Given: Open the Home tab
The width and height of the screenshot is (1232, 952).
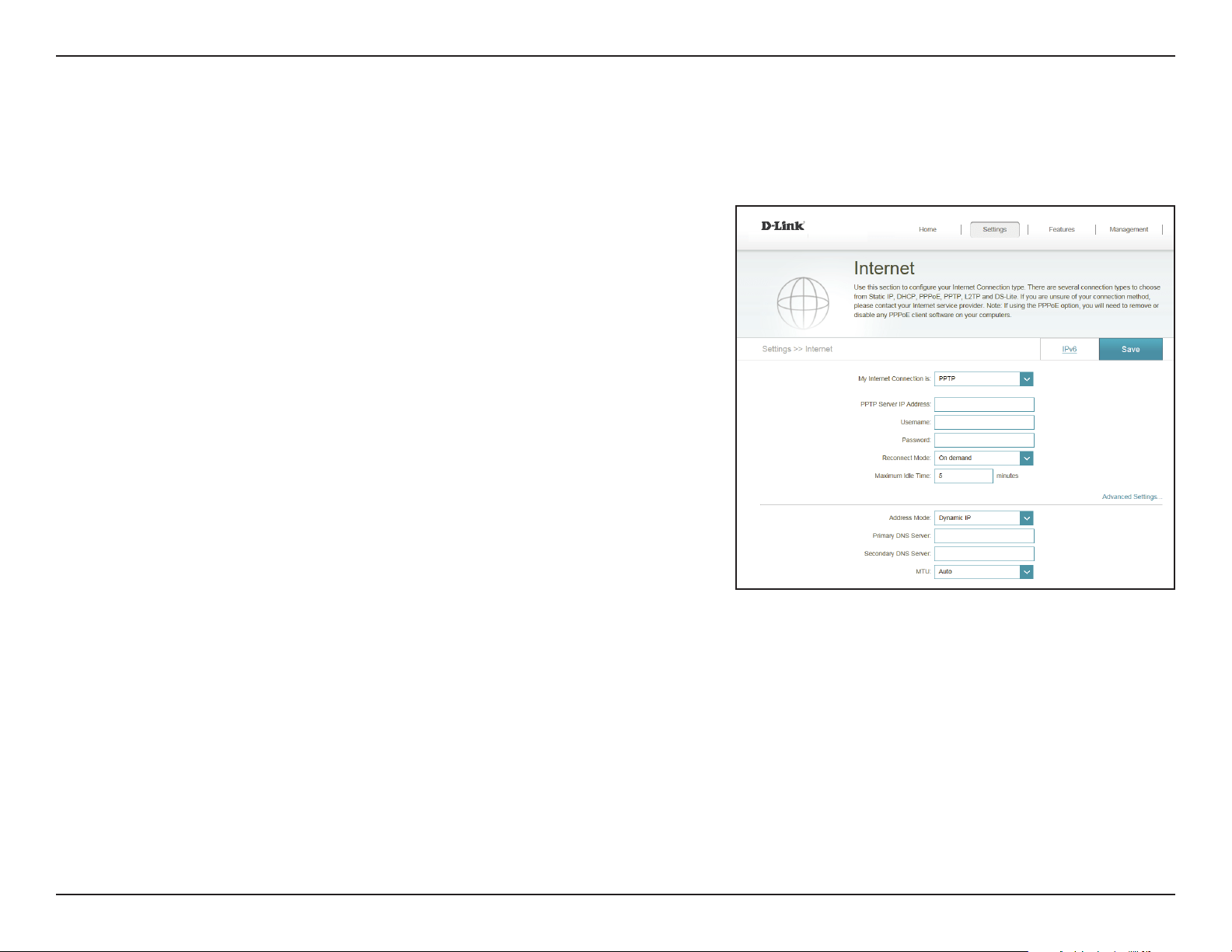Looking at the screenshot, I should (927, 229).
